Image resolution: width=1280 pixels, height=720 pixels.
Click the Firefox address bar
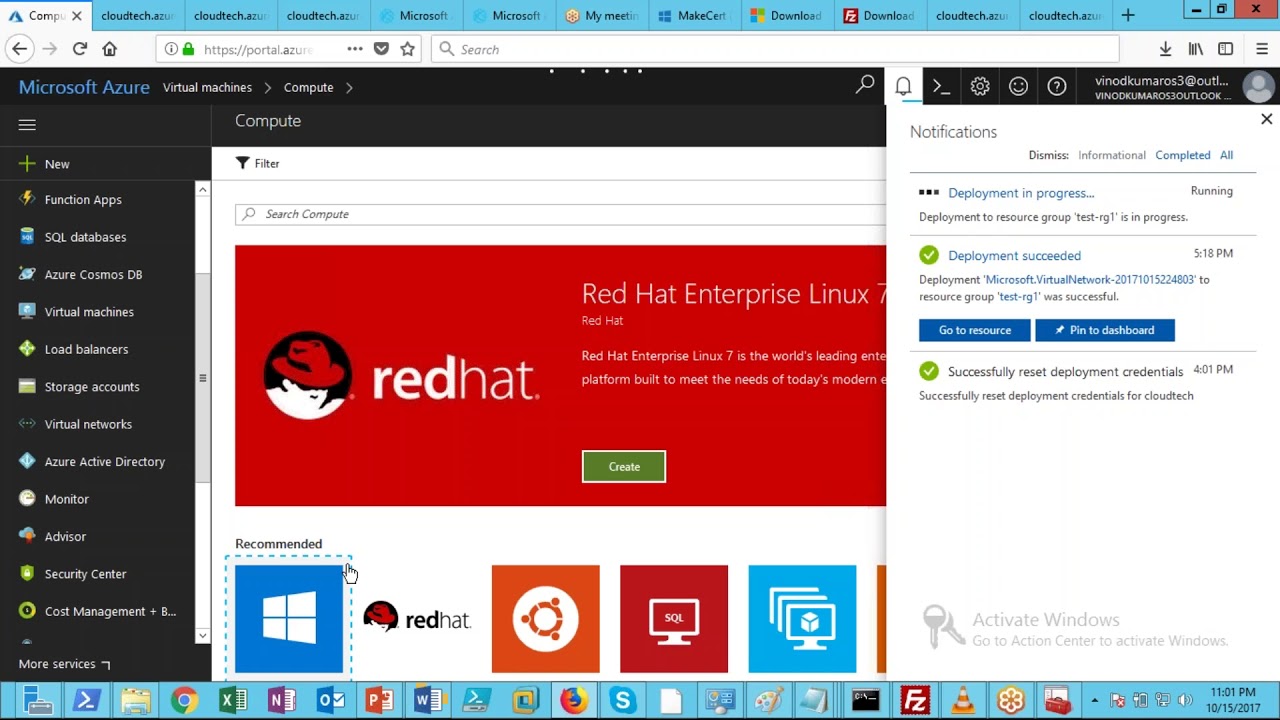point(260,49)
